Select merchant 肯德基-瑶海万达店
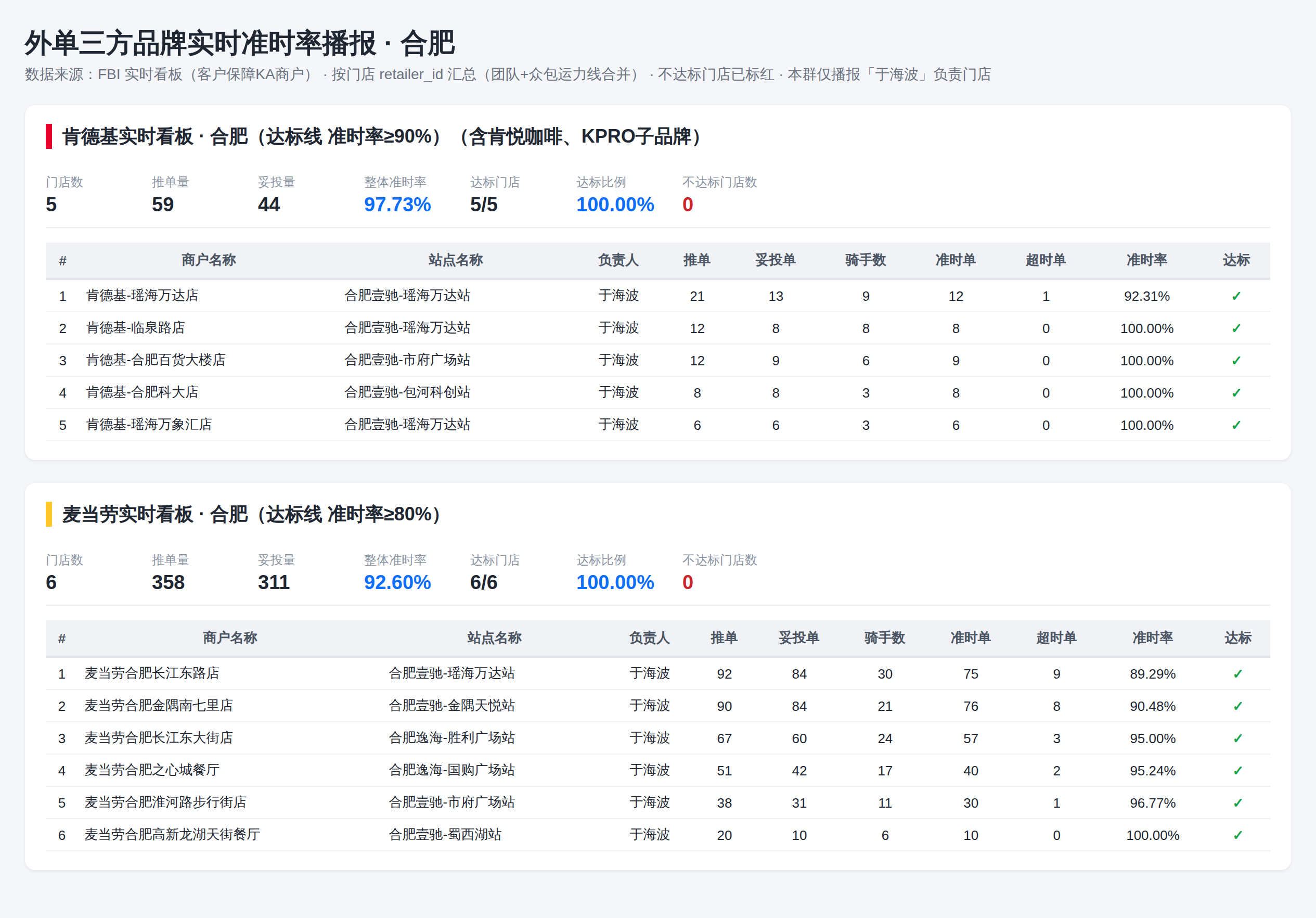The image size is (1316, 918). tap(142, 296)
